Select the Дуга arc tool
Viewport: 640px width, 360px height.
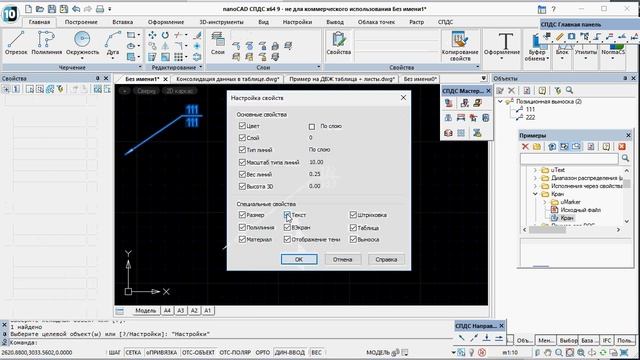pyautogui.click(x=113, y=43)
